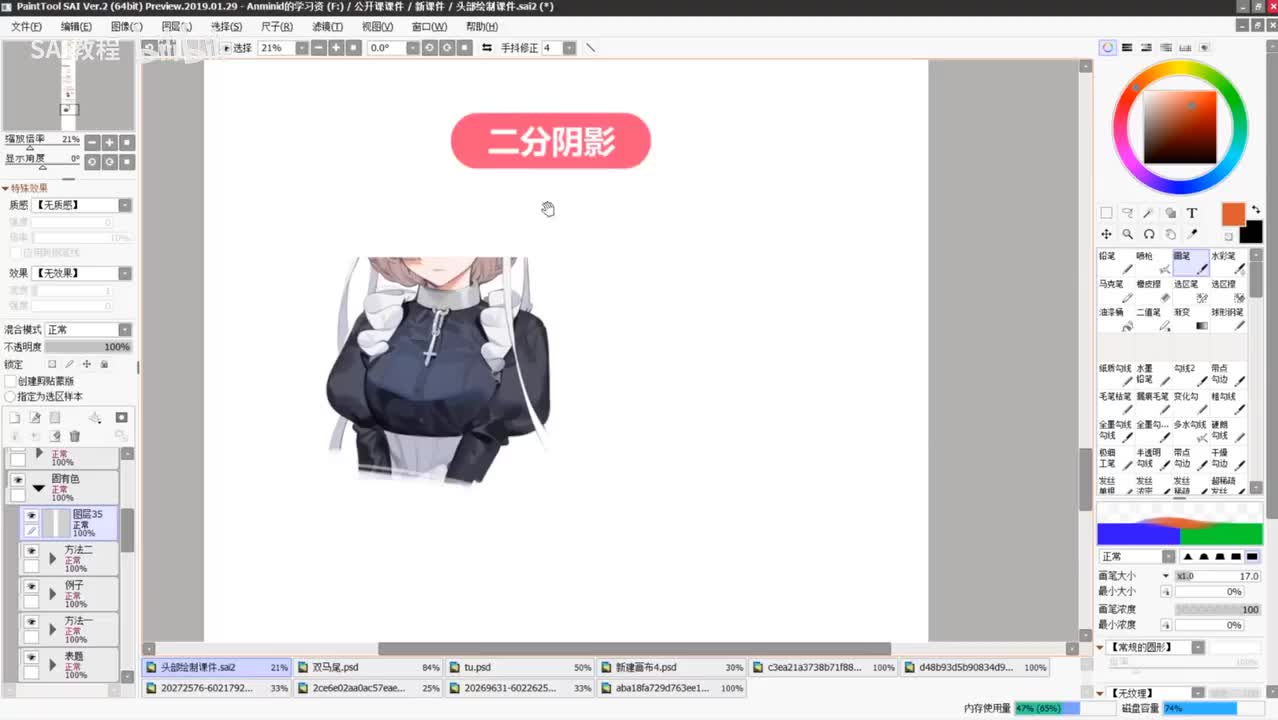Select the Text tool
This screenshot has width=1278, height=720.
[1192, 213]
